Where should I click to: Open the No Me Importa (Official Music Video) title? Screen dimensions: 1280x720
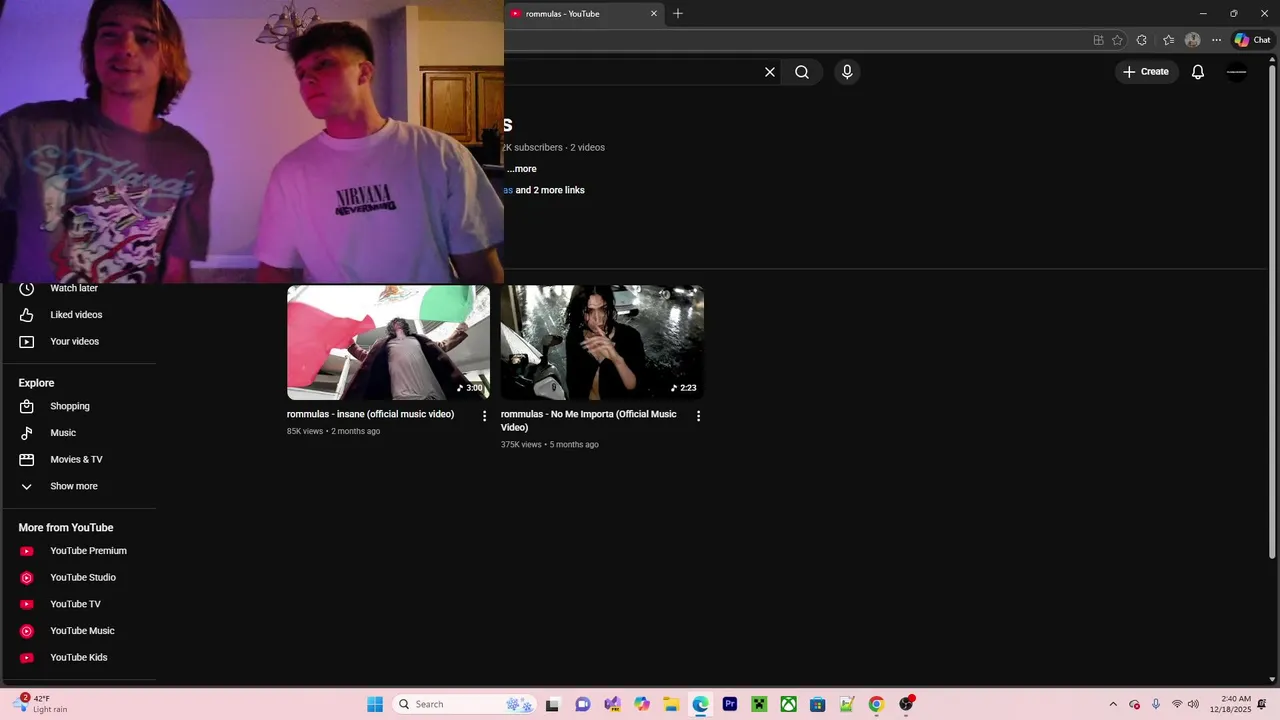click(588, 421)
